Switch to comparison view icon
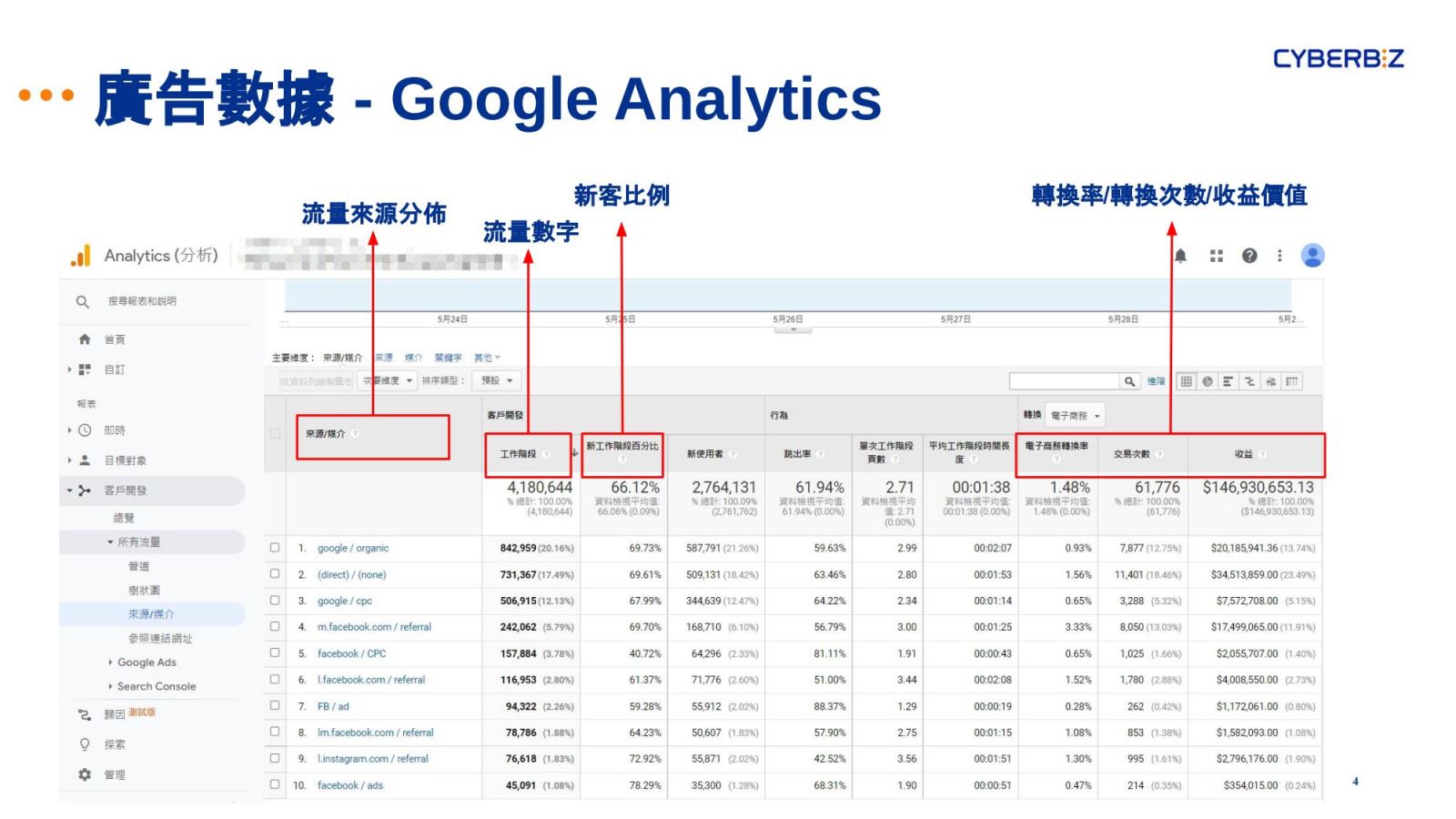Image resolution: width=1456 pixels, height=819 pixels. point(1249,381)
